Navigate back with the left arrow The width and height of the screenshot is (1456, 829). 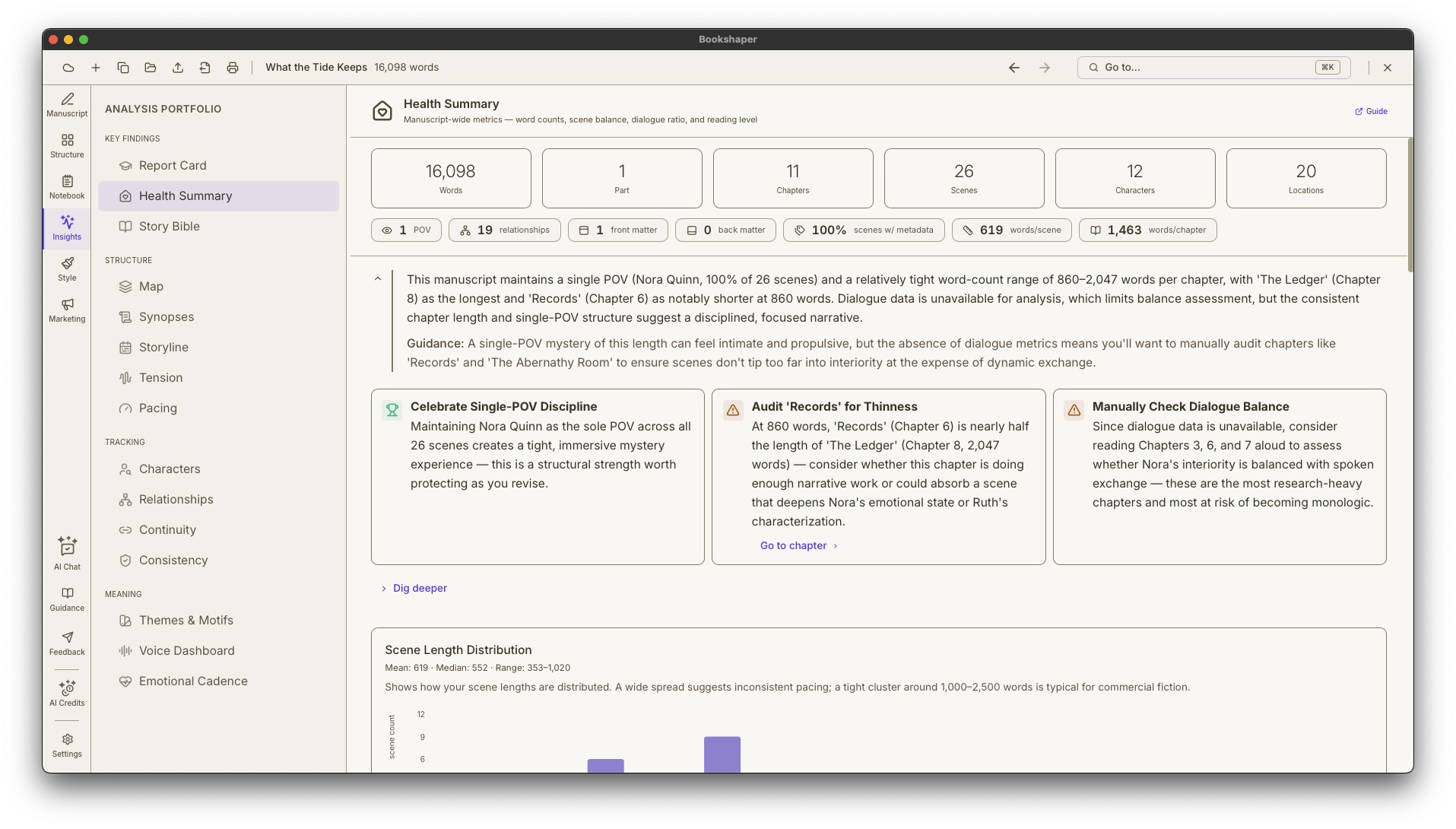click(1014, 68)
